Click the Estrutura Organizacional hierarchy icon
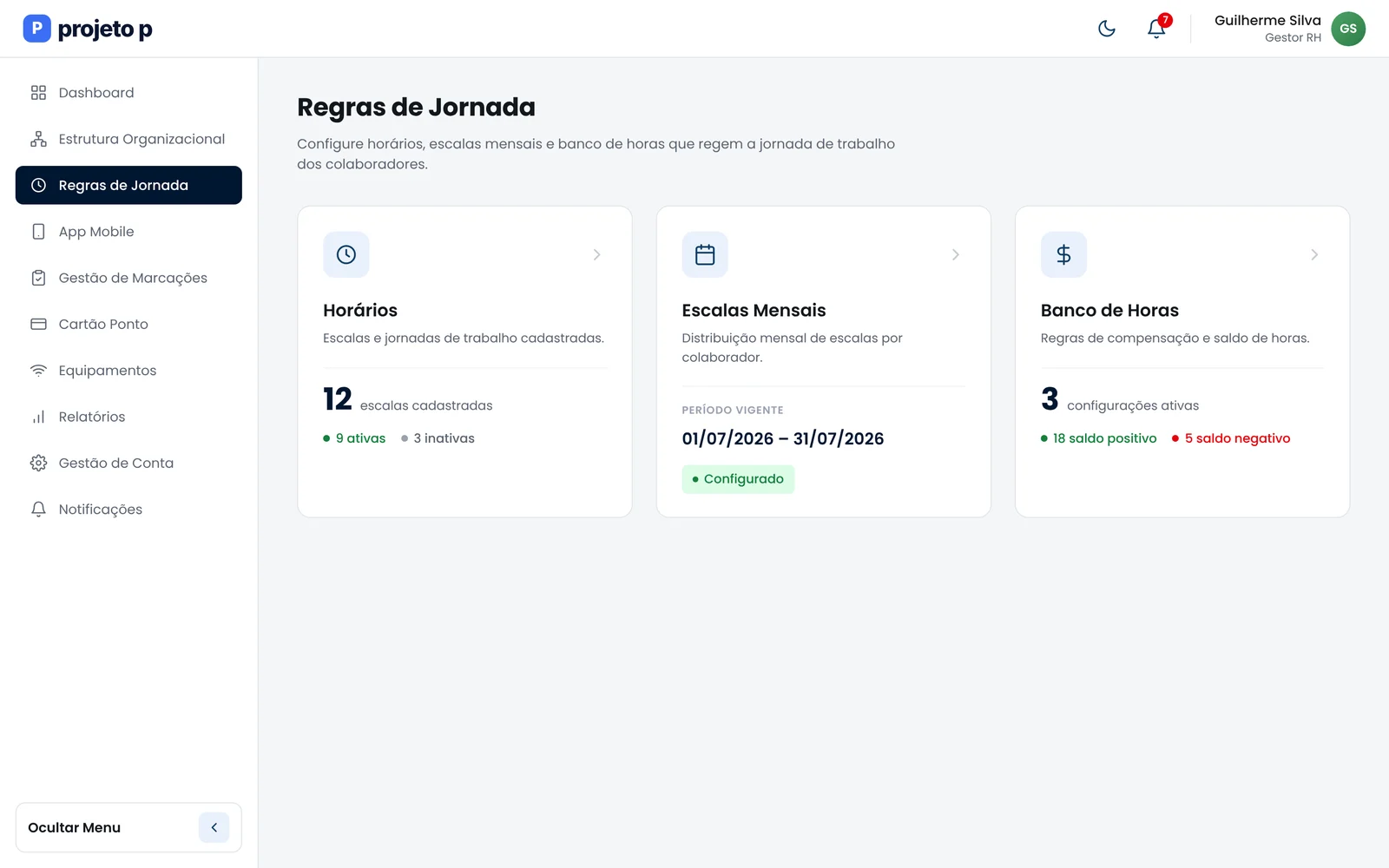The image size is (1389, 868). (x=38, y=139)
